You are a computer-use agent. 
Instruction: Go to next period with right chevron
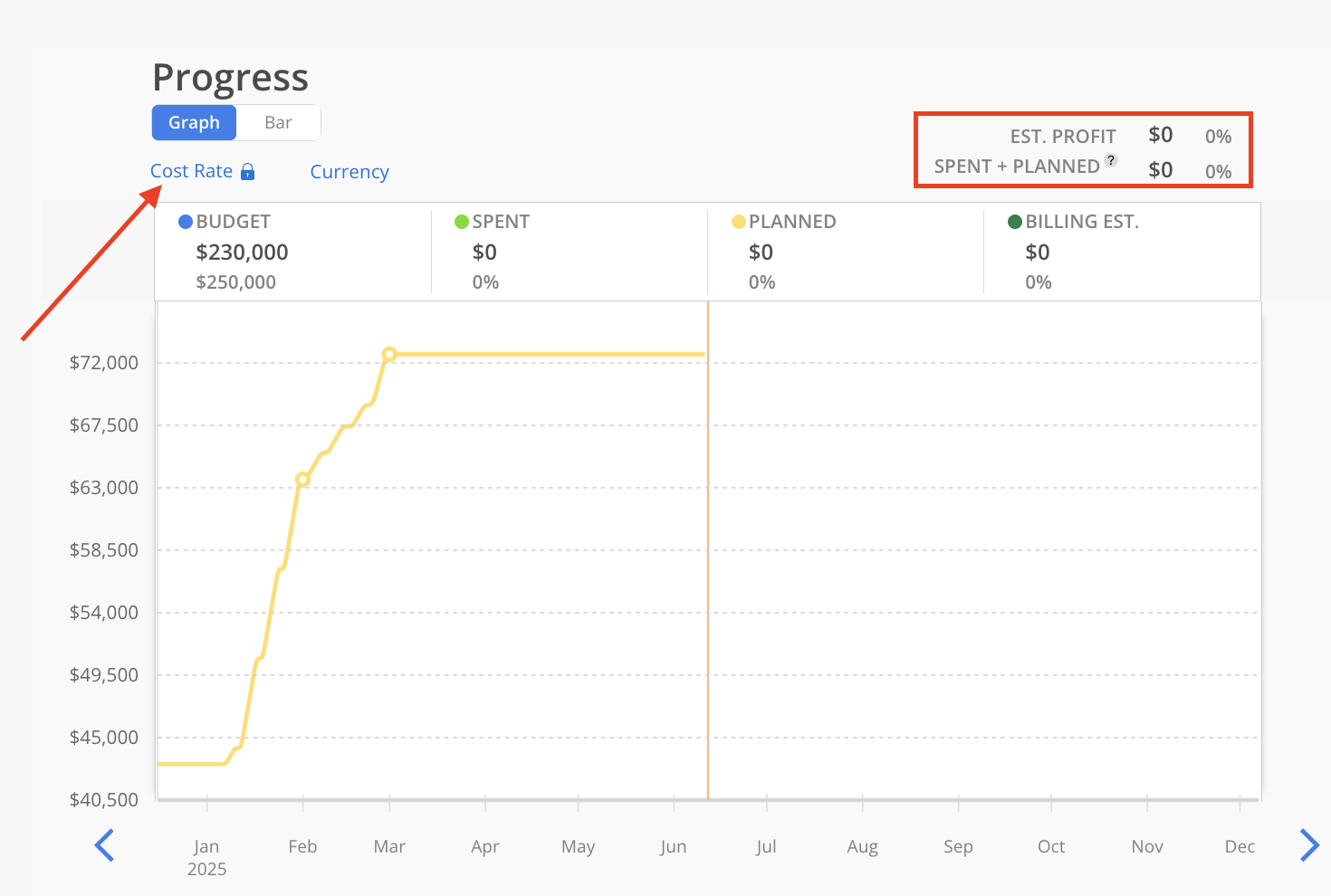pos(1309,845)
